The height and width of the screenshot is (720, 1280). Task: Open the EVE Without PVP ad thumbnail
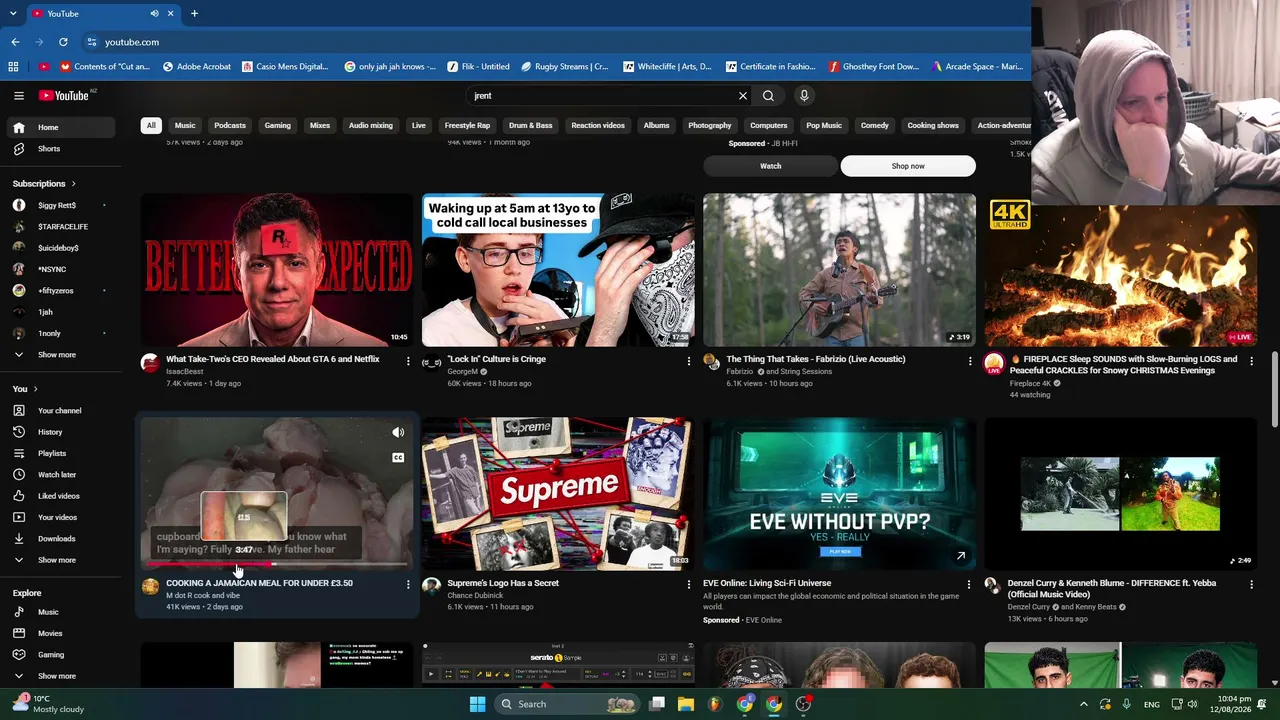(x=839, y=493)
